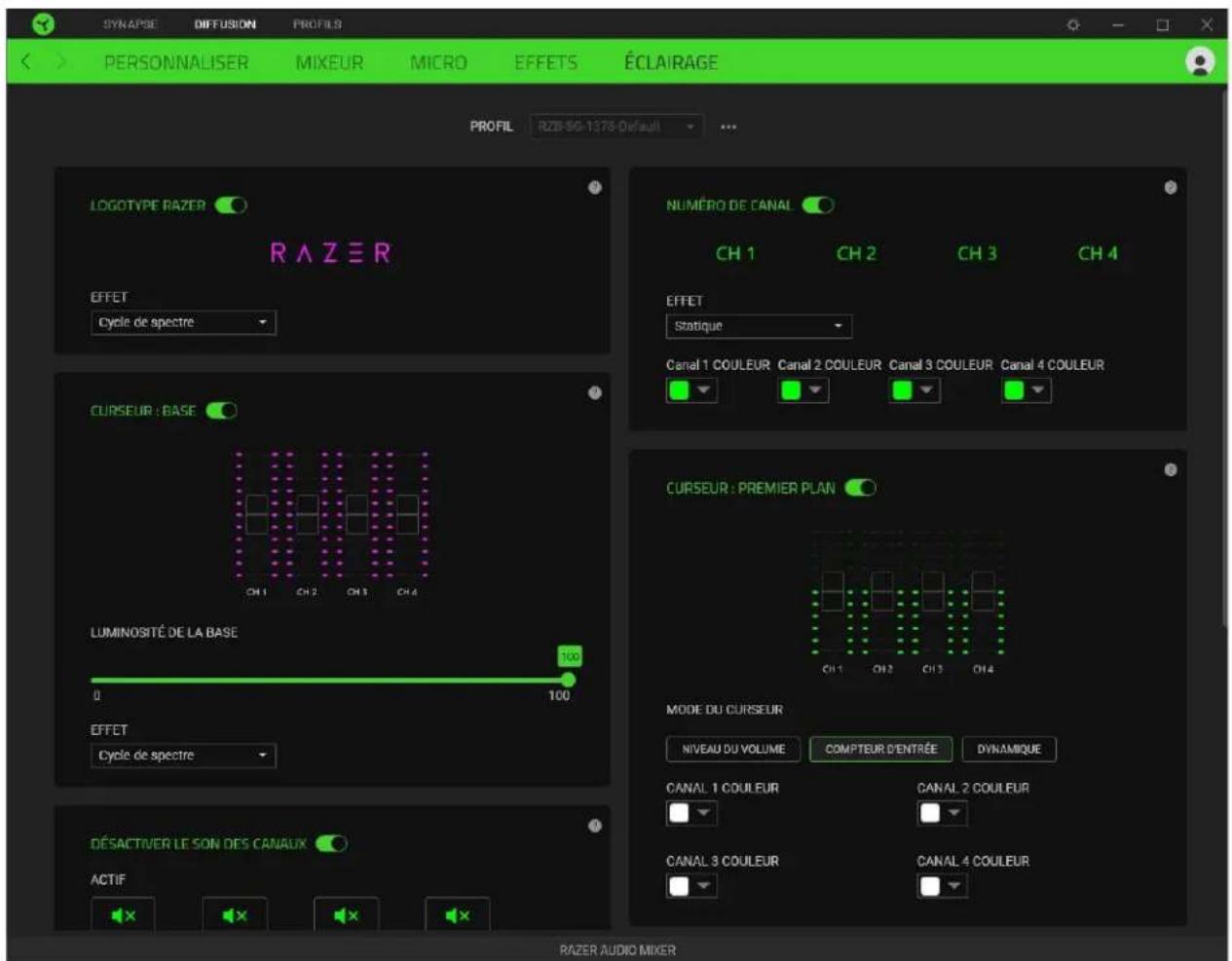The width and height of the screenshot is (1232, 961).
Task: Open profile options three-dot menu
Action: pyautogui.click(x=728, y=127)
